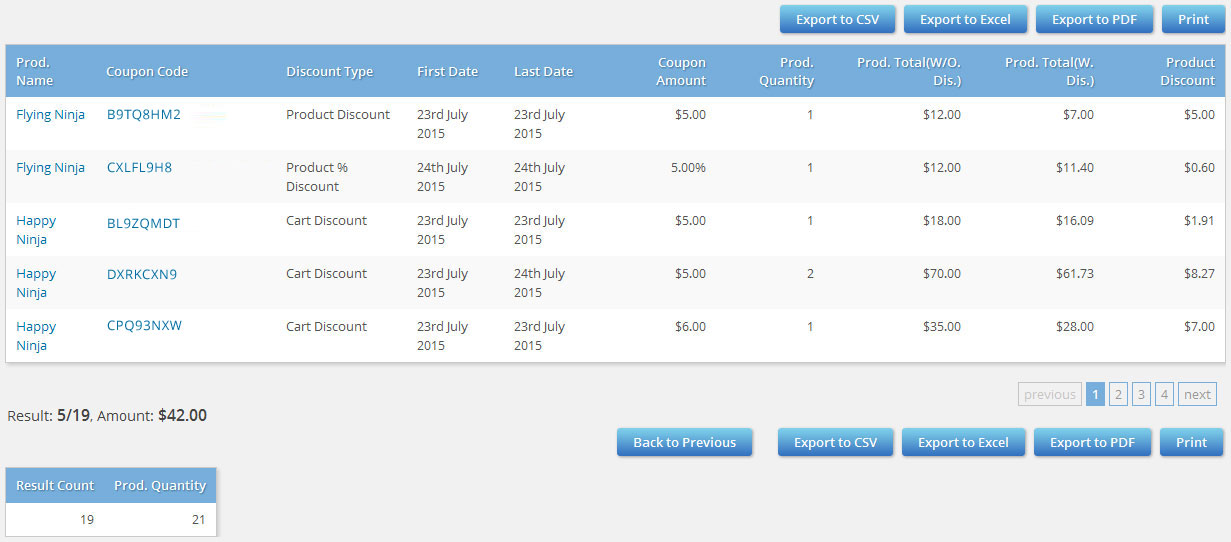This screenshot has width=1231, height=542.
Task: Open coupon code CXLFL9H8
Action: pyautogui.click(x=139, y=167)
